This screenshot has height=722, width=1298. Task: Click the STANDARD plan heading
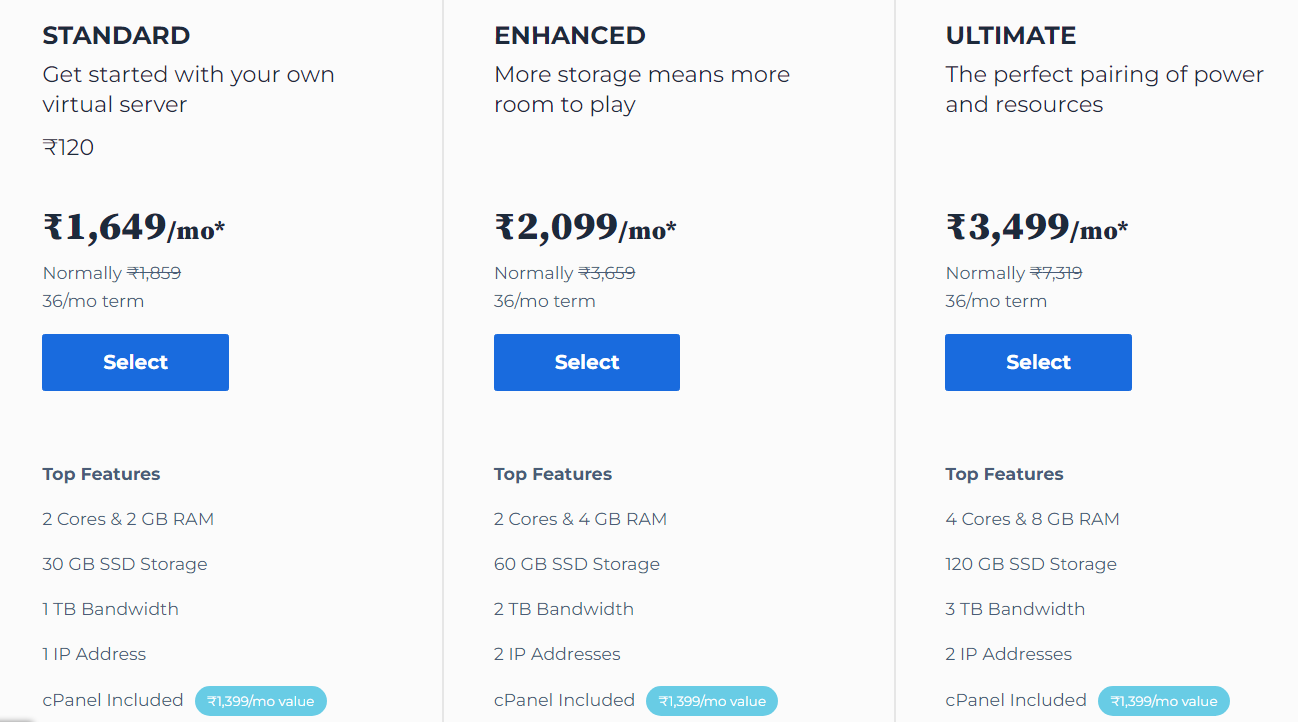click(116, 36)
